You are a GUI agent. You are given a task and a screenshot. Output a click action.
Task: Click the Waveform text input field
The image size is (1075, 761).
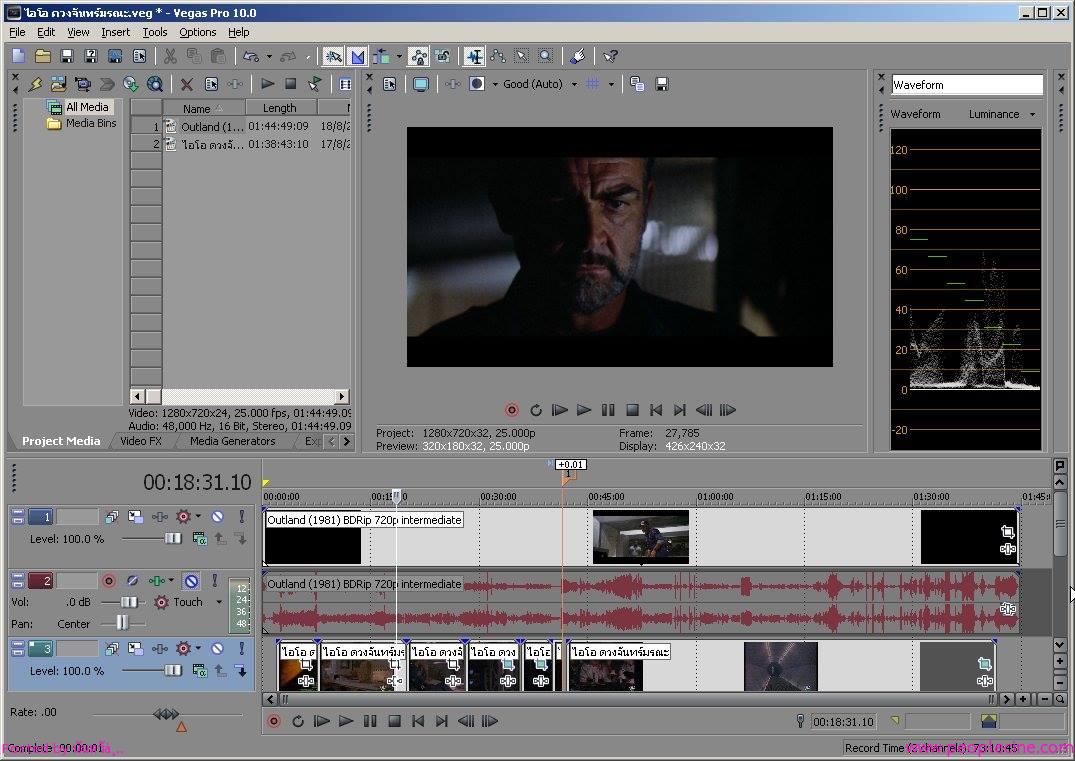click(x=967, y=85)
